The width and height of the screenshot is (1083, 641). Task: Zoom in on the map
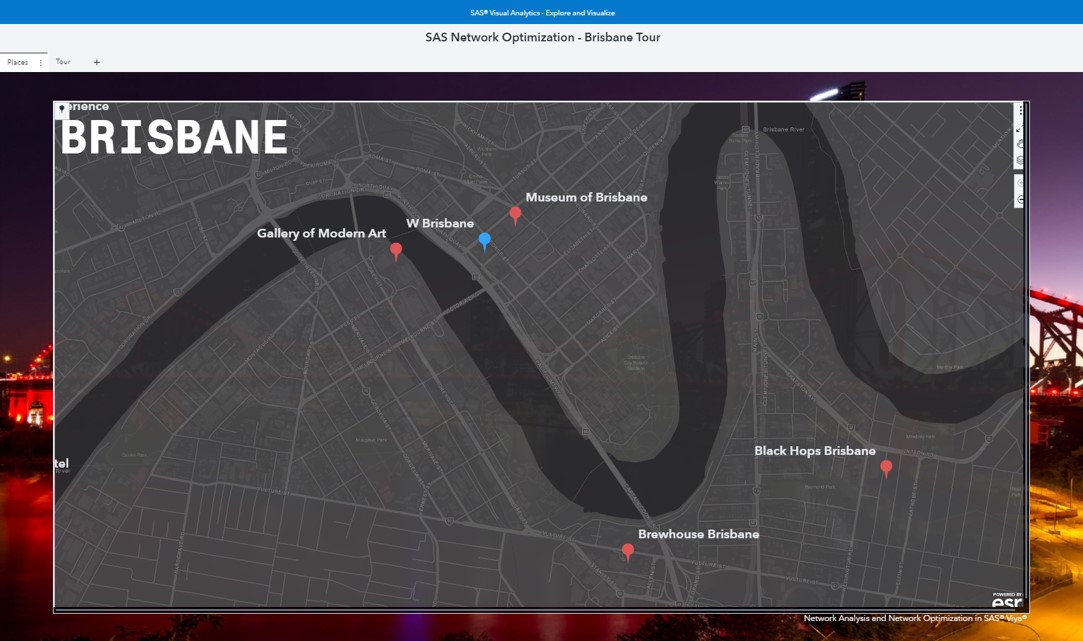(x=1019, y=183)
